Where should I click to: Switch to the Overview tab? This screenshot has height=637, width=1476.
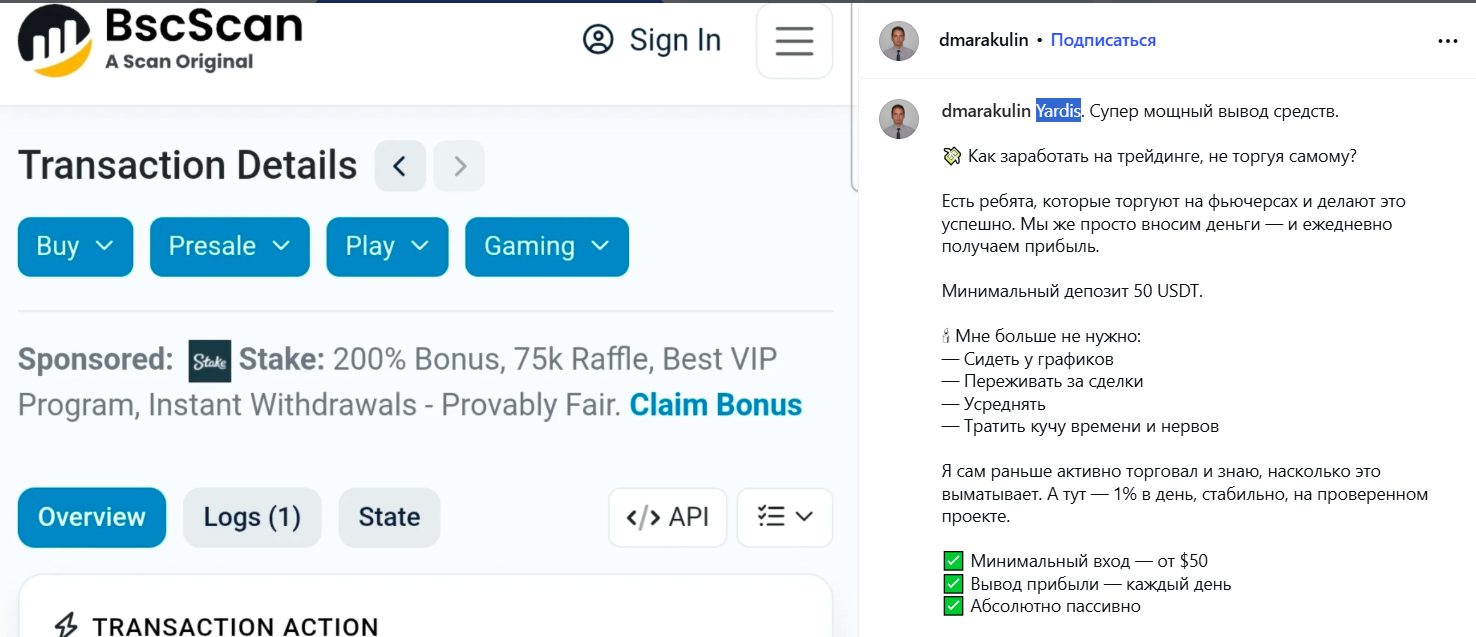(x=92, y=517)
